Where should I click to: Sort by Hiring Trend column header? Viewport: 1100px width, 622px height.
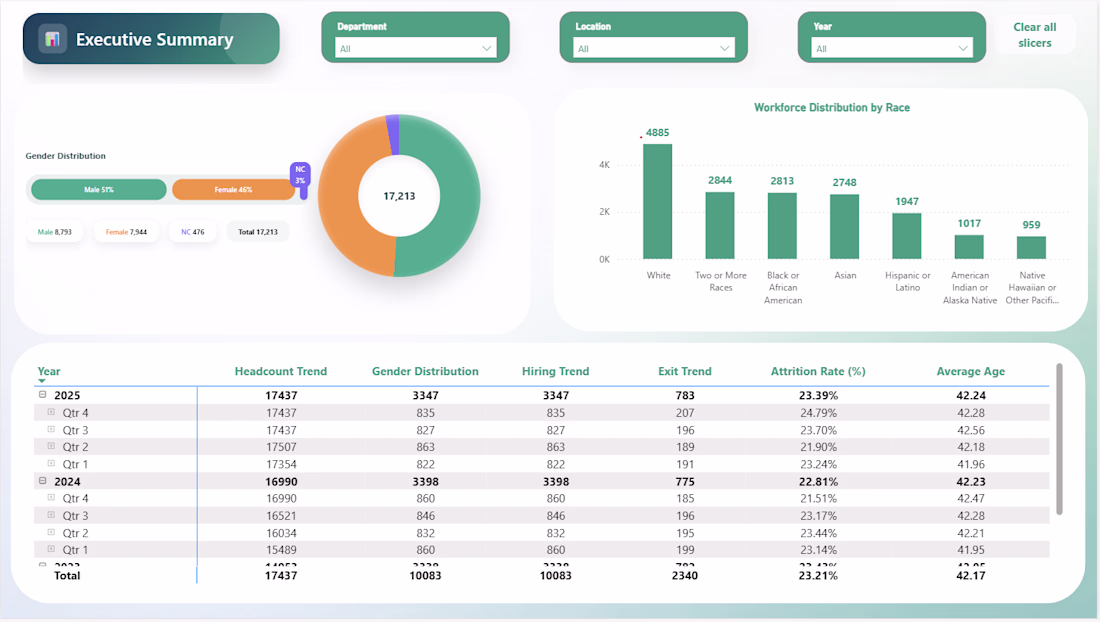pos(556,372)
